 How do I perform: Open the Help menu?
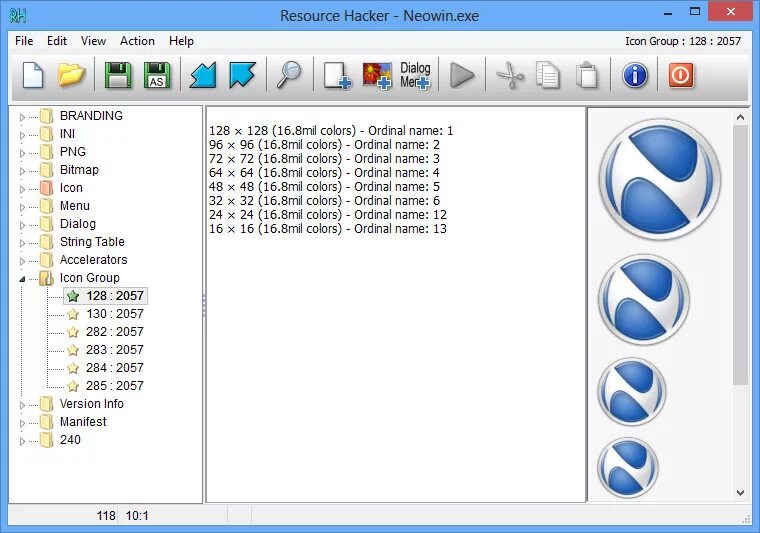click(x=181, y=41)
